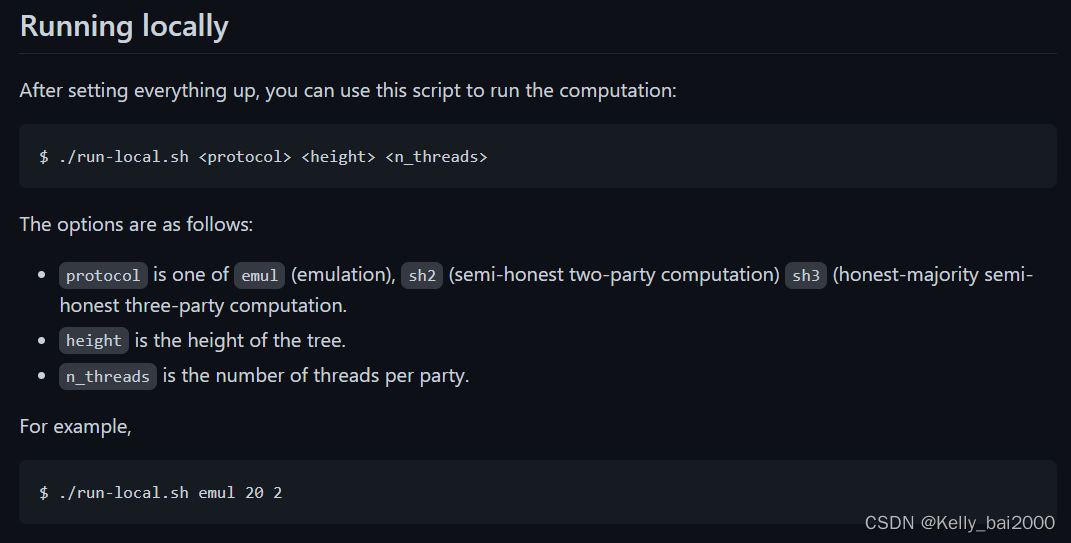This screenshot has width=1071, height=543.
Task: Click the "For example," paragraph
Action: point(76,426)
